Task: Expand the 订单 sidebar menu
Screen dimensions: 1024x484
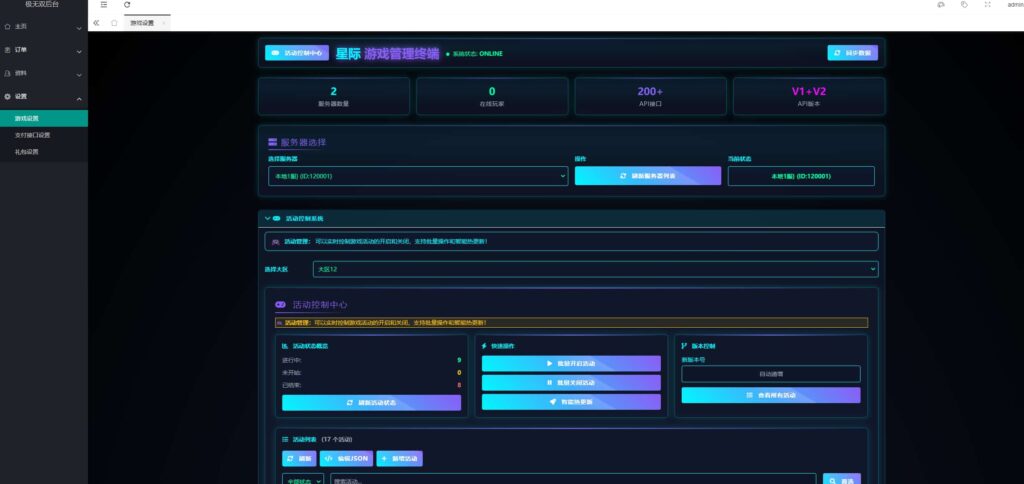Action: [43, 49]
